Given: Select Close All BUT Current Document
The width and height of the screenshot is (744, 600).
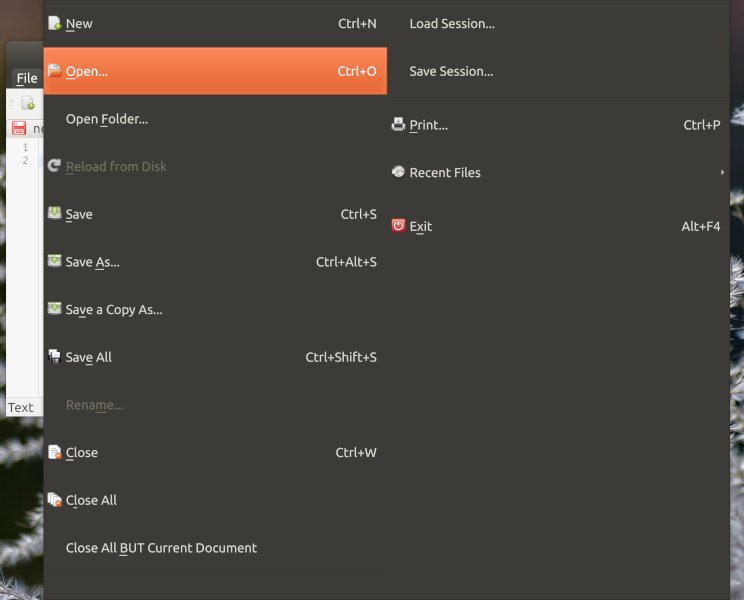Looking at the screenshot, I should [215, 547].
